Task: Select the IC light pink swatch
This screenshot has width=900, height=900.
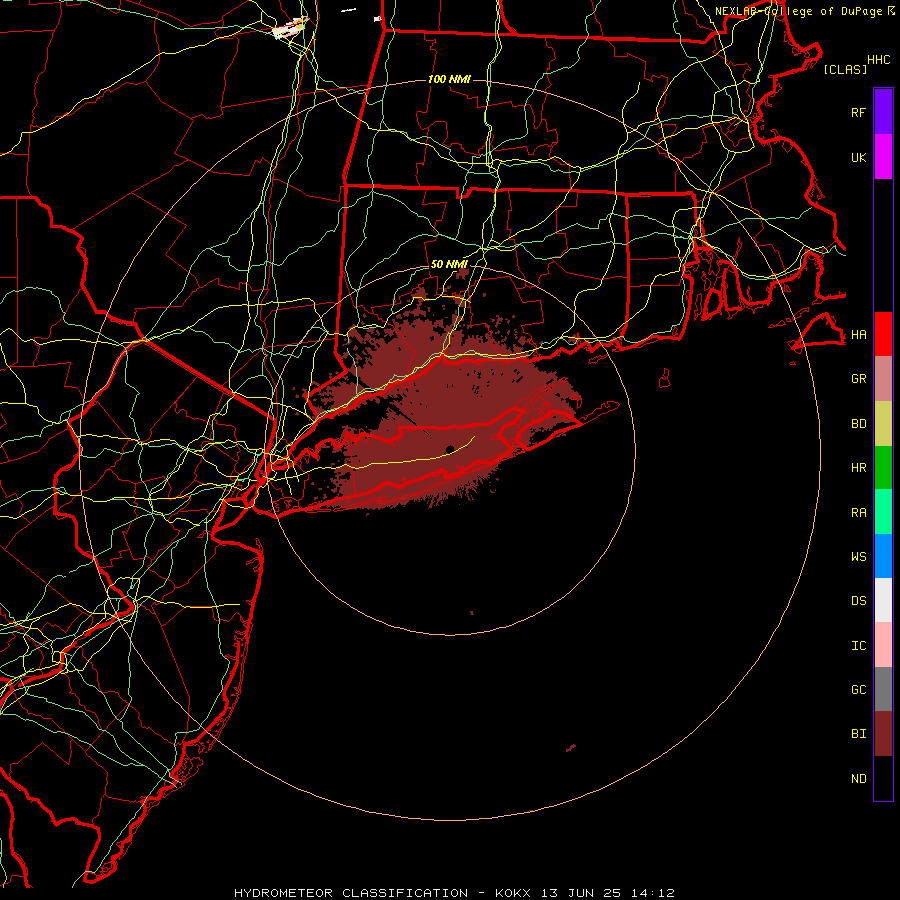Action: click(883, 645)
